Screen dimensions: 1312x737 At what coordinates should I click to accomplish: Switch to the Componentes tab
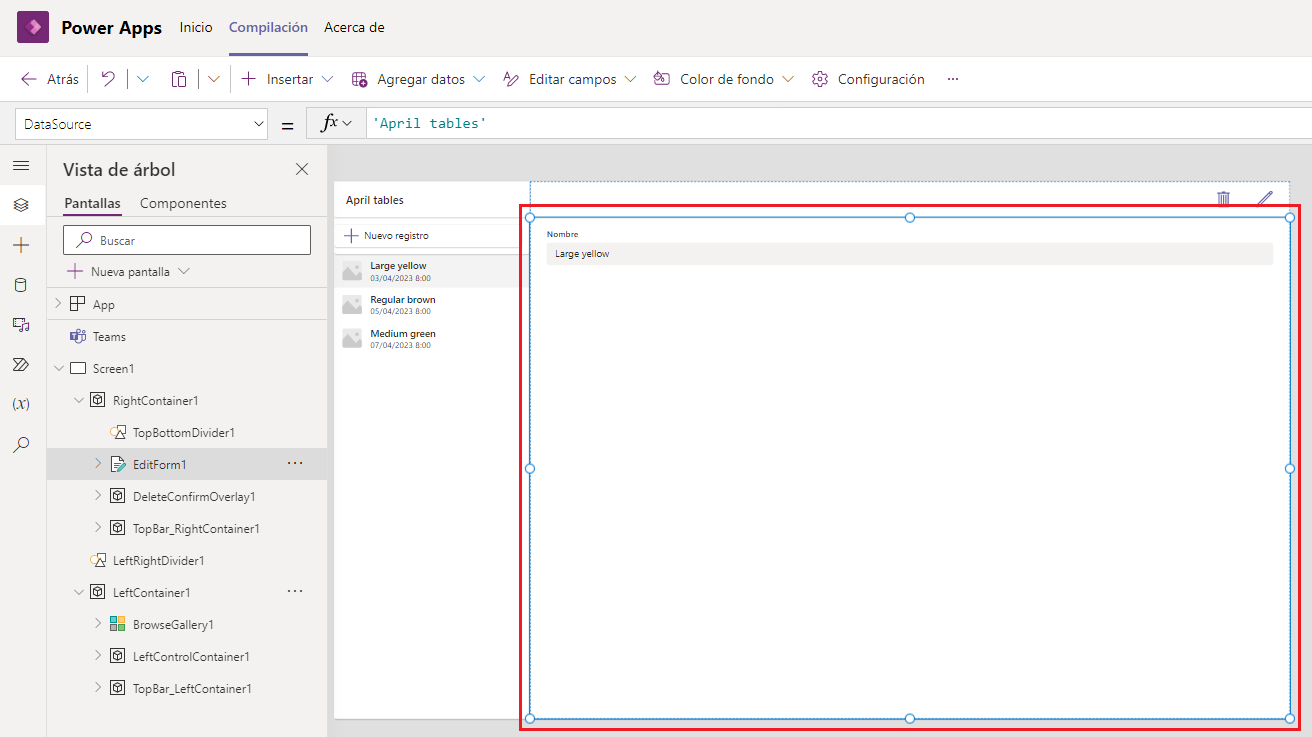point(183,203)
